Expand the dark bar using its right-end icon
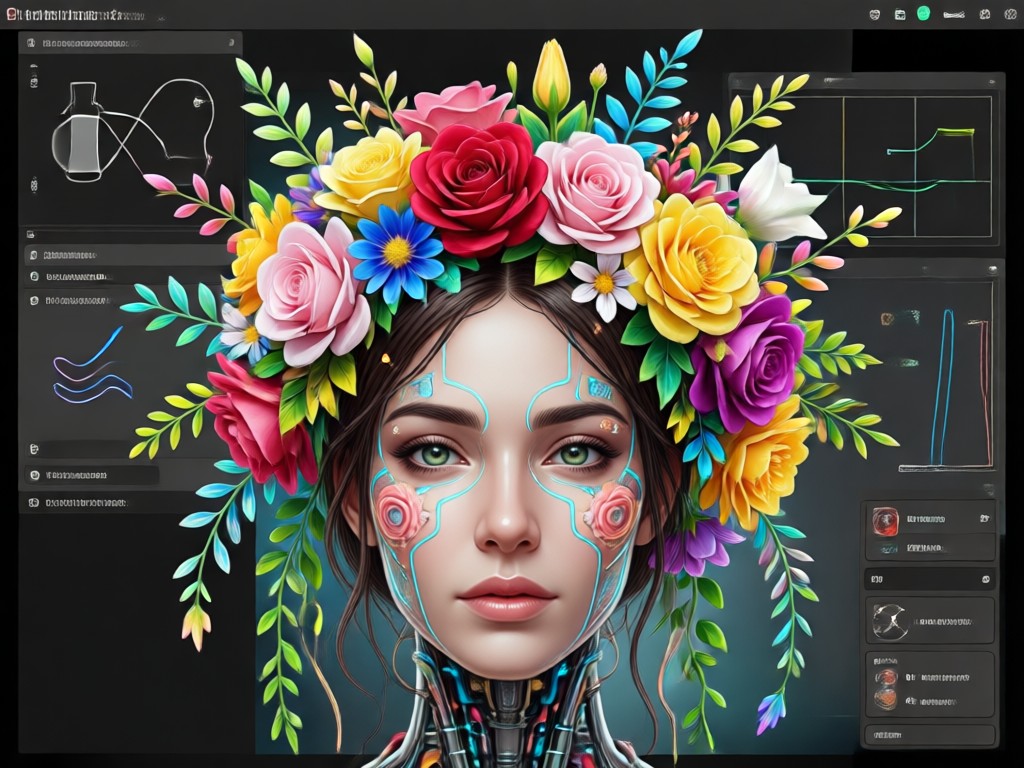This screenshot has height=768, width=1024. tap(985, 579)
